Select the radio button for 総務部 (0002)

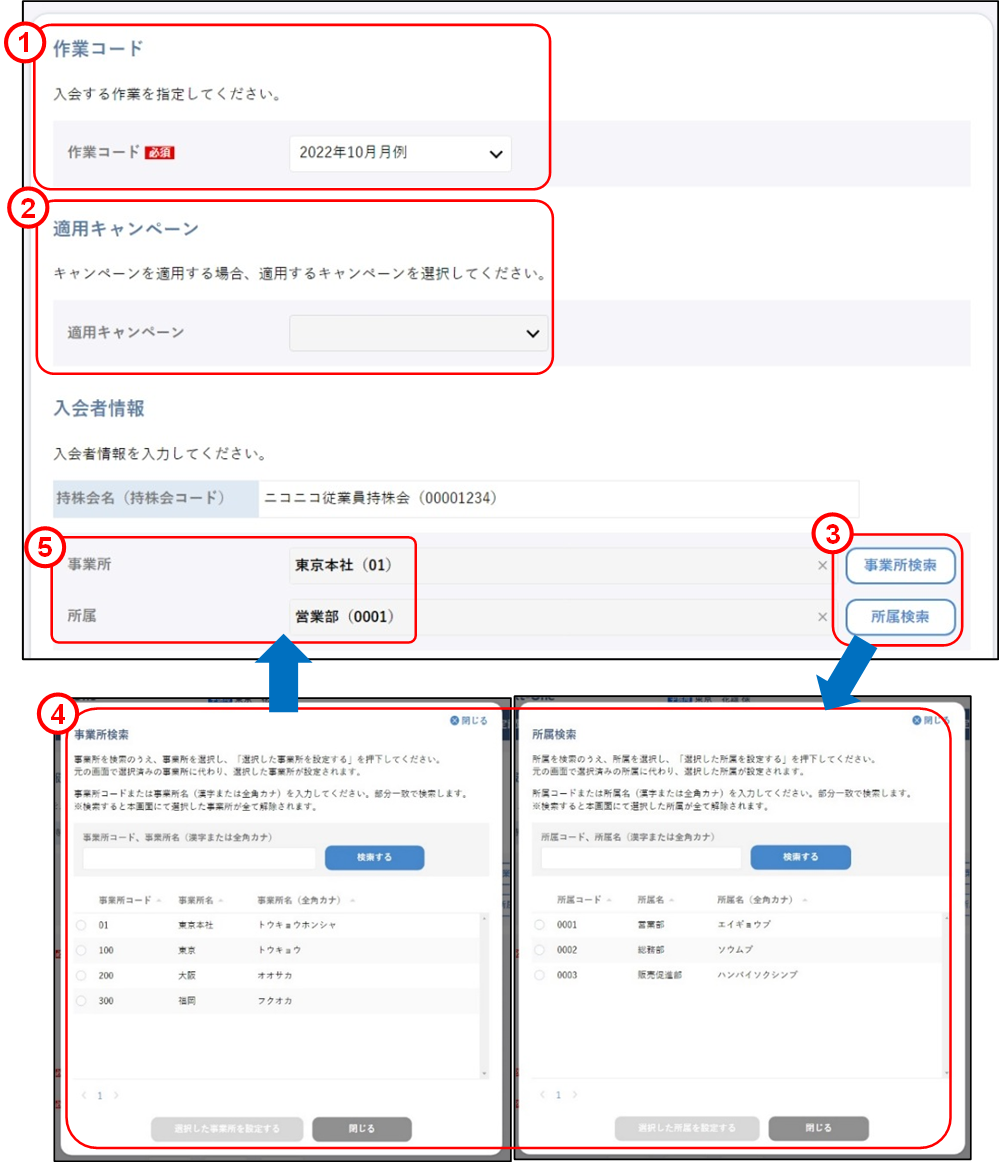click(x=540, y=950)
